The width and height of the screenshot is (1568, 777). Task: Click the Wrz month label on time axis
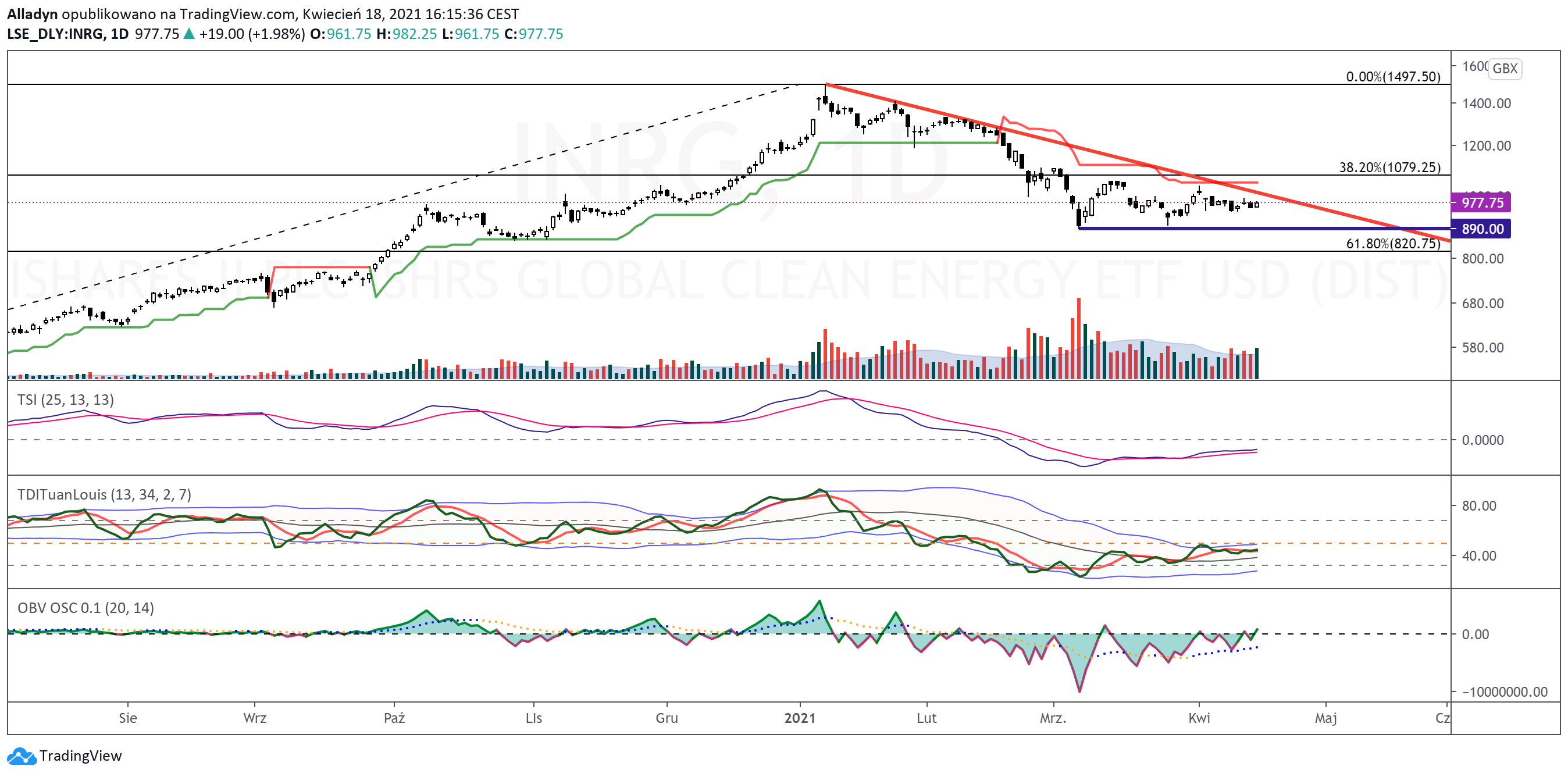click(254, 719)
